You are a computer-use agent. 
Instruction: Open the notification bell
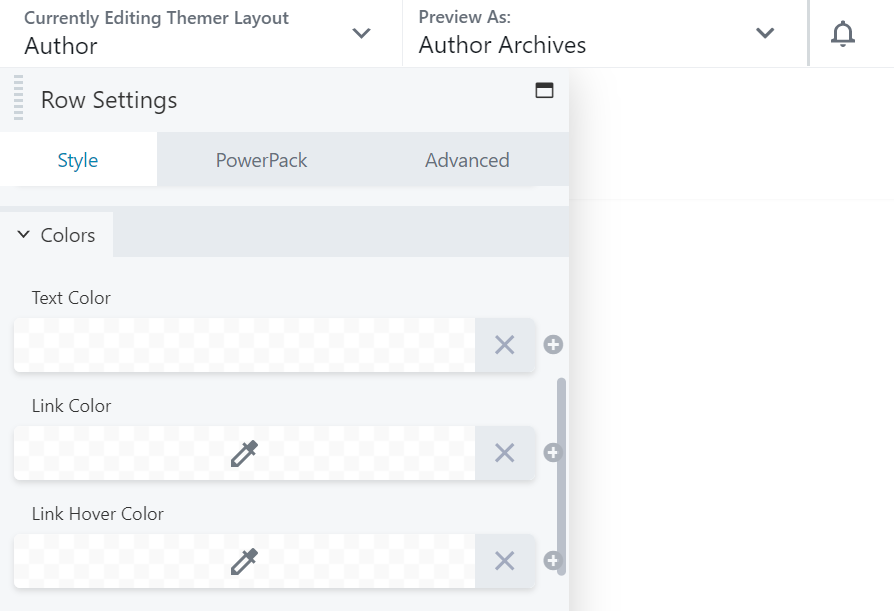[x=843, y=33]
